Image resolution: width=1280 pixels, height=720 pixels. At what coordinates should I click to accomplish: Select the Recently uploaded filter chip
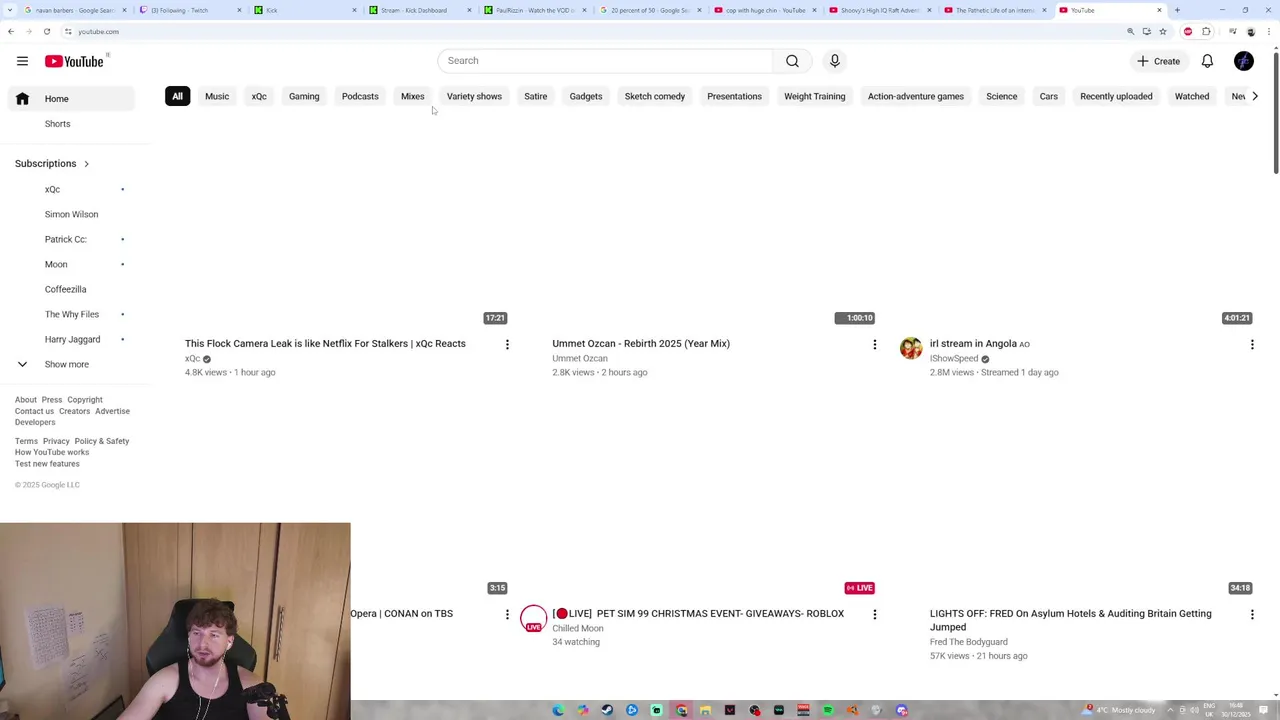(x=1116, y=97)
